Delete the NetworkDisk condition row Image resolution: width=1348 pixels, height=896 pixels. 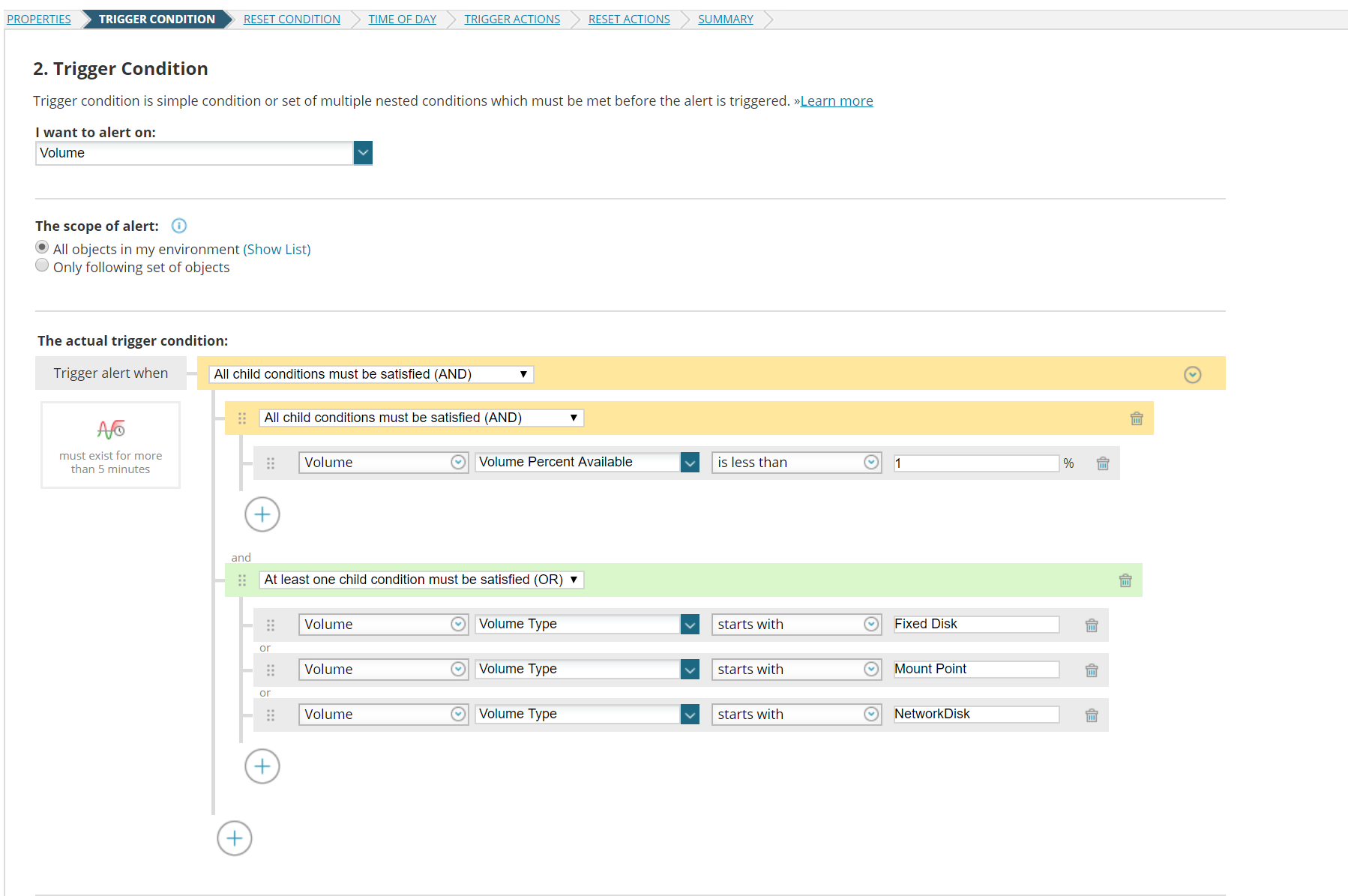click(1092, 715)
